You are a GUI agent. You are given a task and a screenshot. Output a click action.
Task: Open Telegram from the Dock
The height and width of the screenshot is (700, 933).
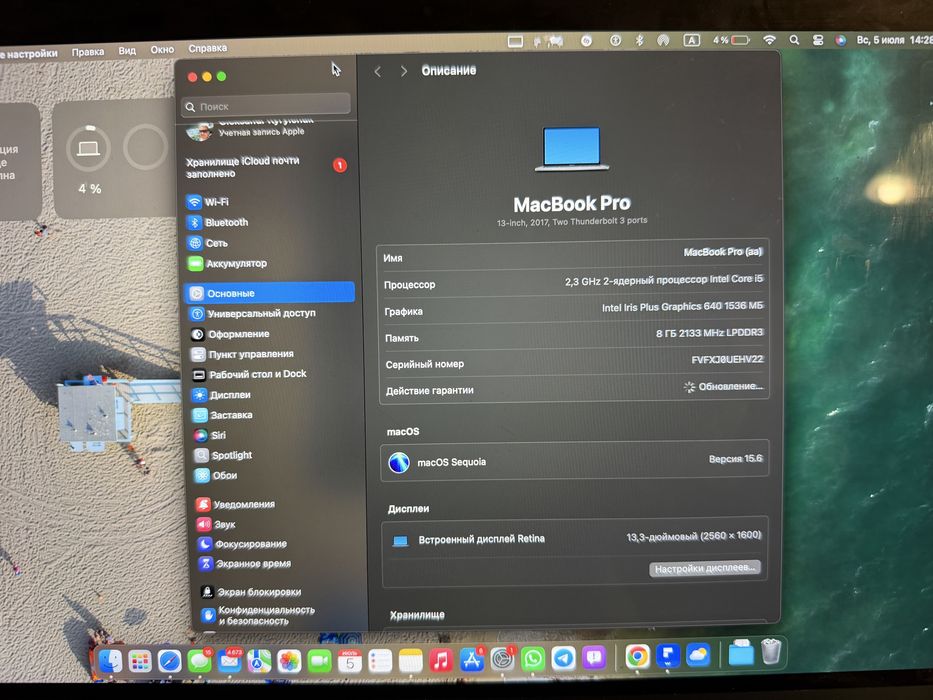563,658
